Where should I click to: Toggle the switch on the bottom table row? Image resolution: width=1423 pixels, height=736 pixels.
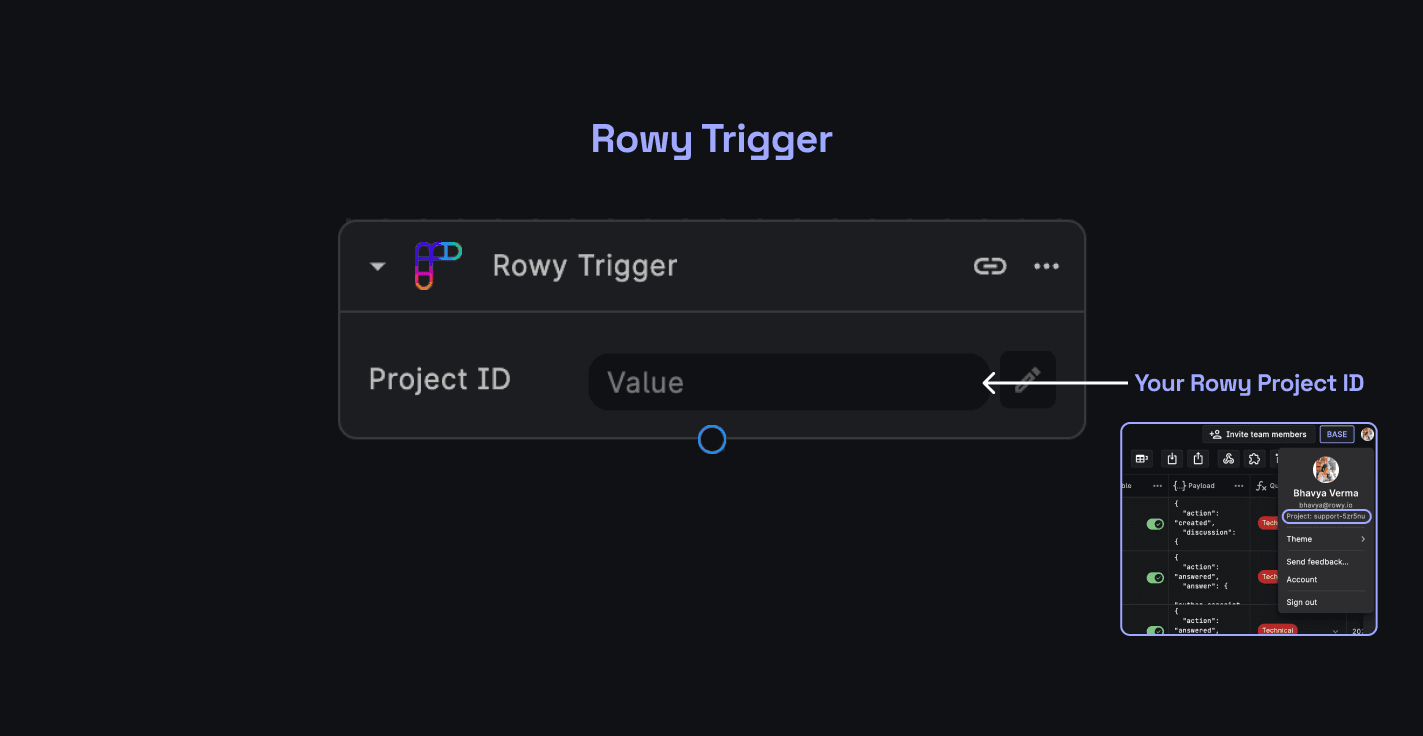(x=1156, y=630)
